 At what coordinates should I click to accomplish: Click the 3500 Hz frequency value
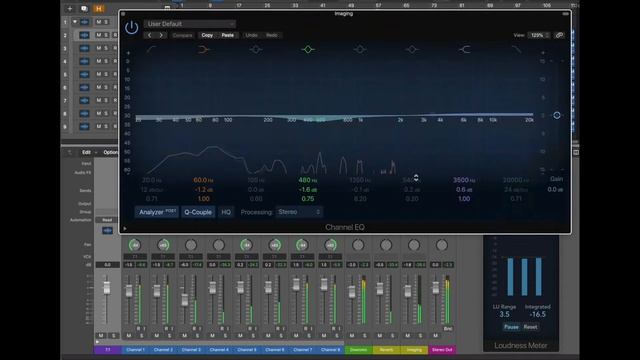[x=464, y=180]
